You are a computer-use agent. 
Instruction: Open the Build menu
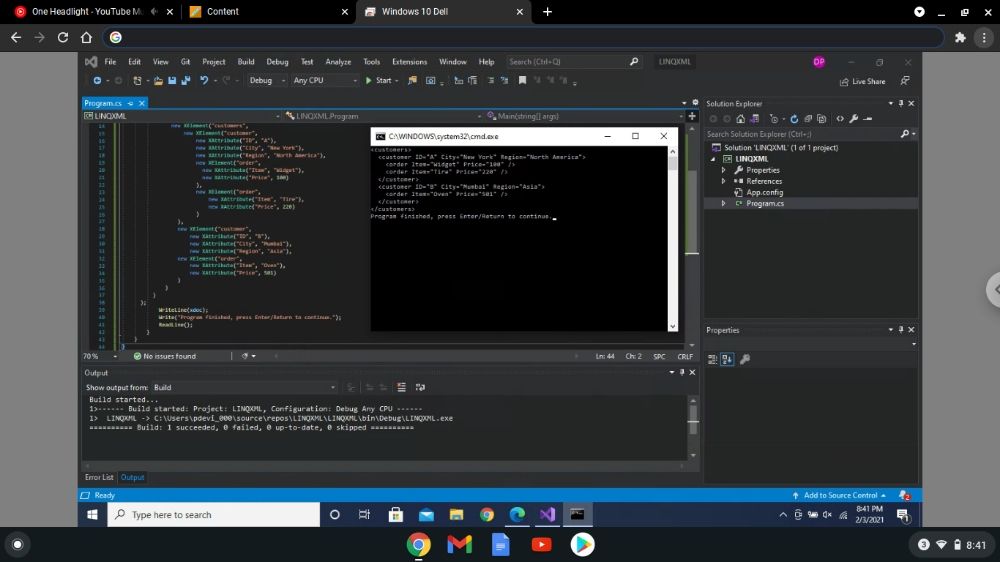click(246, 62)
